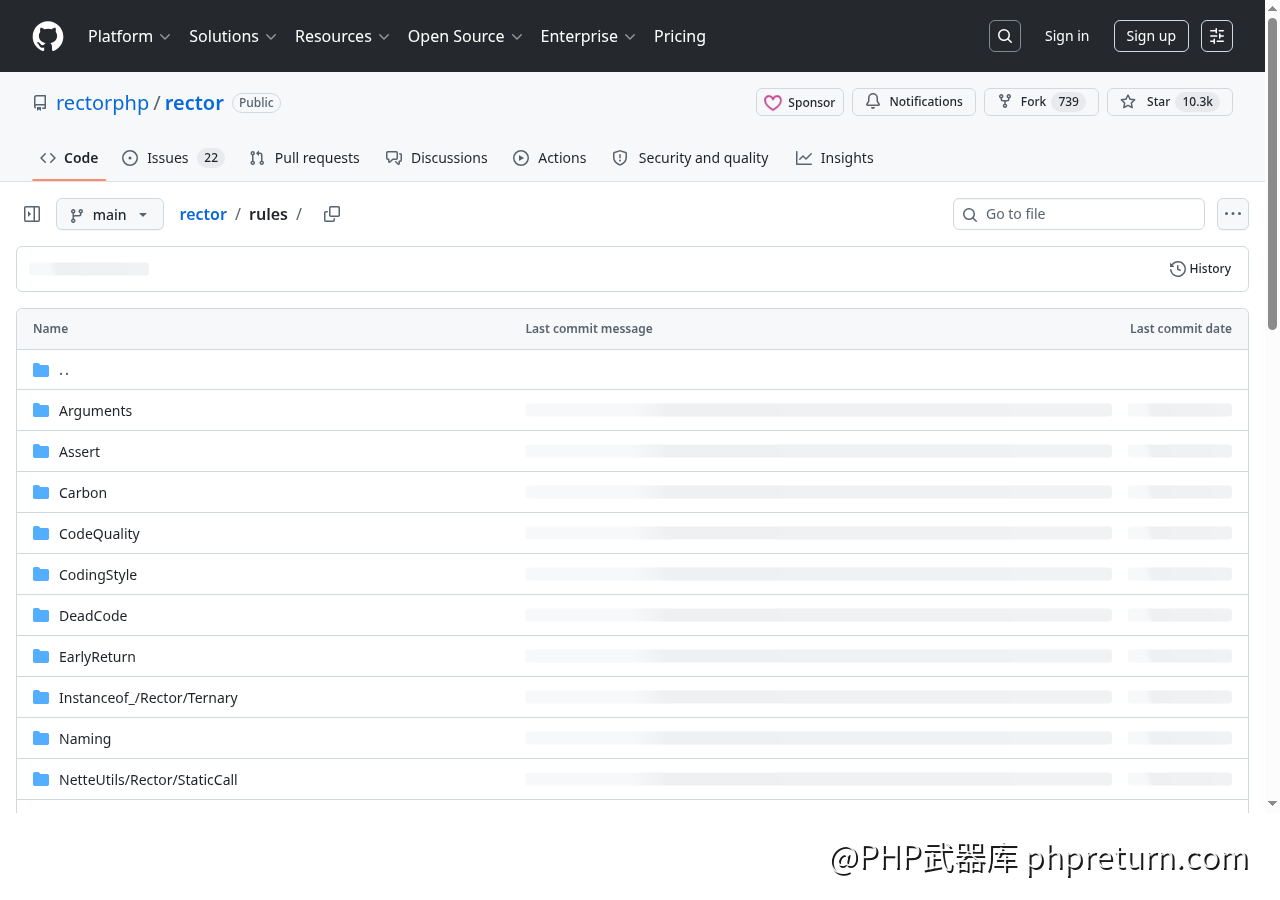
Task: Open the main branch selector dropdown
Action: [110, 214]
